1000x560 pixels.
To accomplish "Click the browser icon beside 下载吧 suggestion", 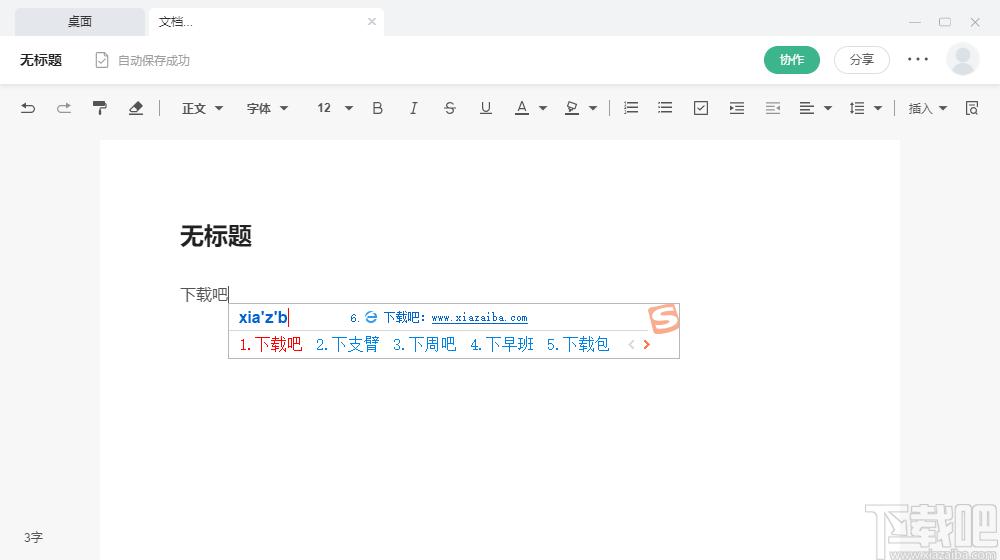I will coord(371,317).
